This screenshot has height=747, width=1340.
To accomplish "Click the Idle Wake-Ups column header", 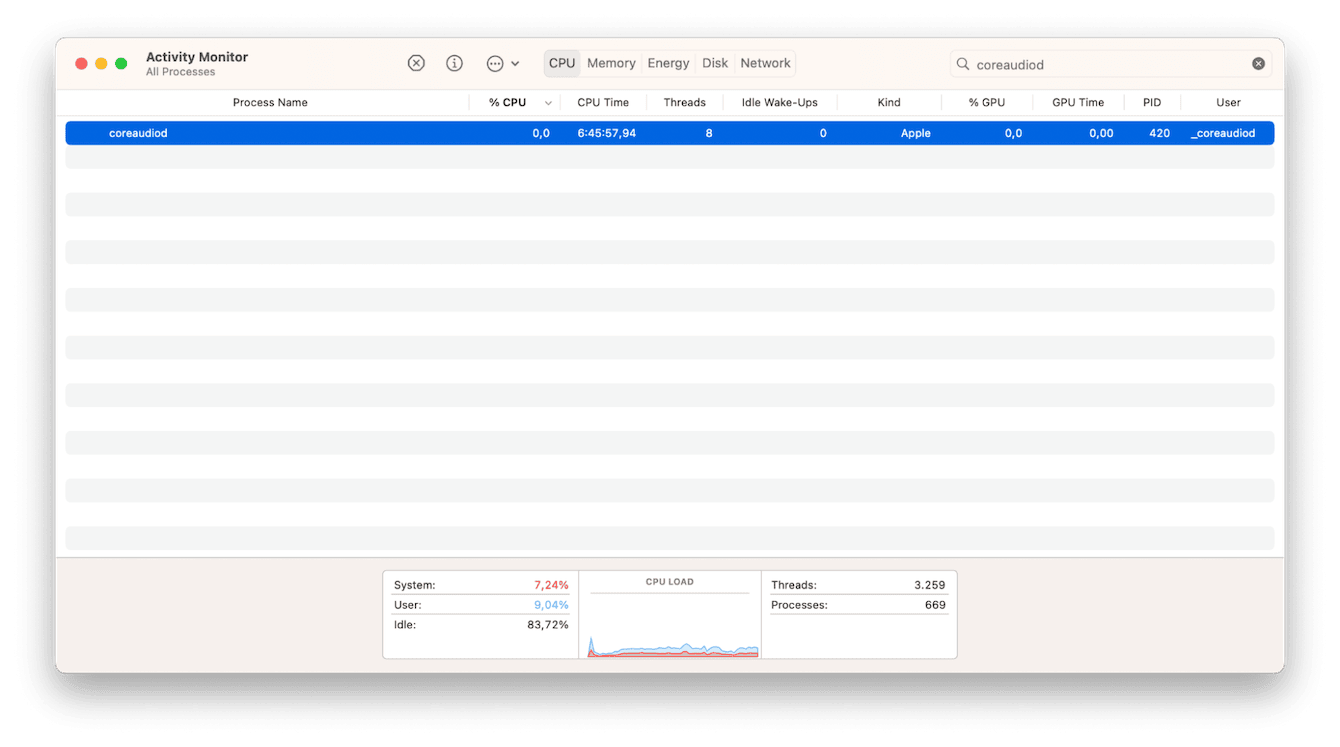I will click(779, 102).
